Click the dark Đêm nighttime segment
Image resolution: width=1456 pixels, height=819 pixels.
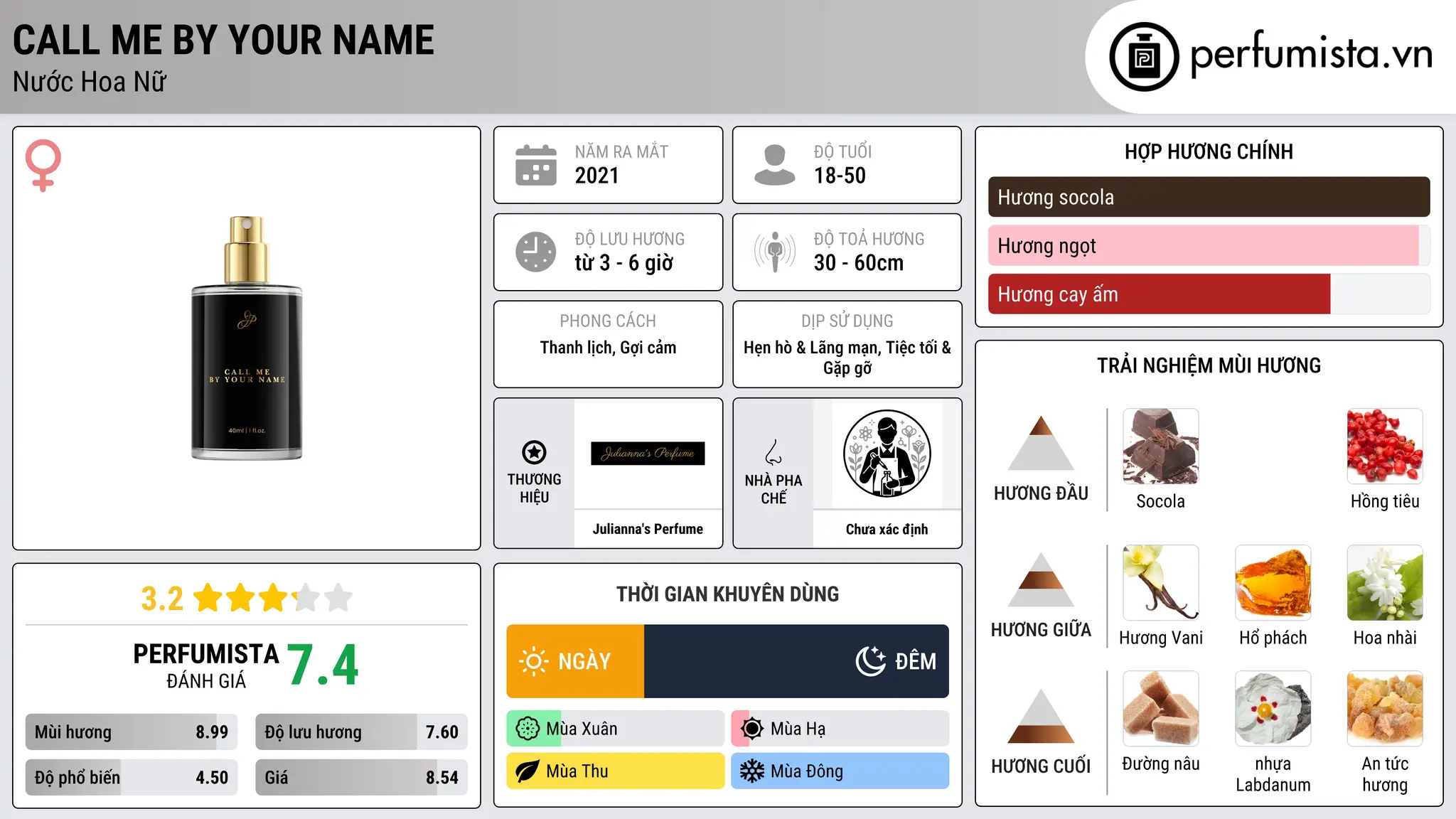pos(796,661)
